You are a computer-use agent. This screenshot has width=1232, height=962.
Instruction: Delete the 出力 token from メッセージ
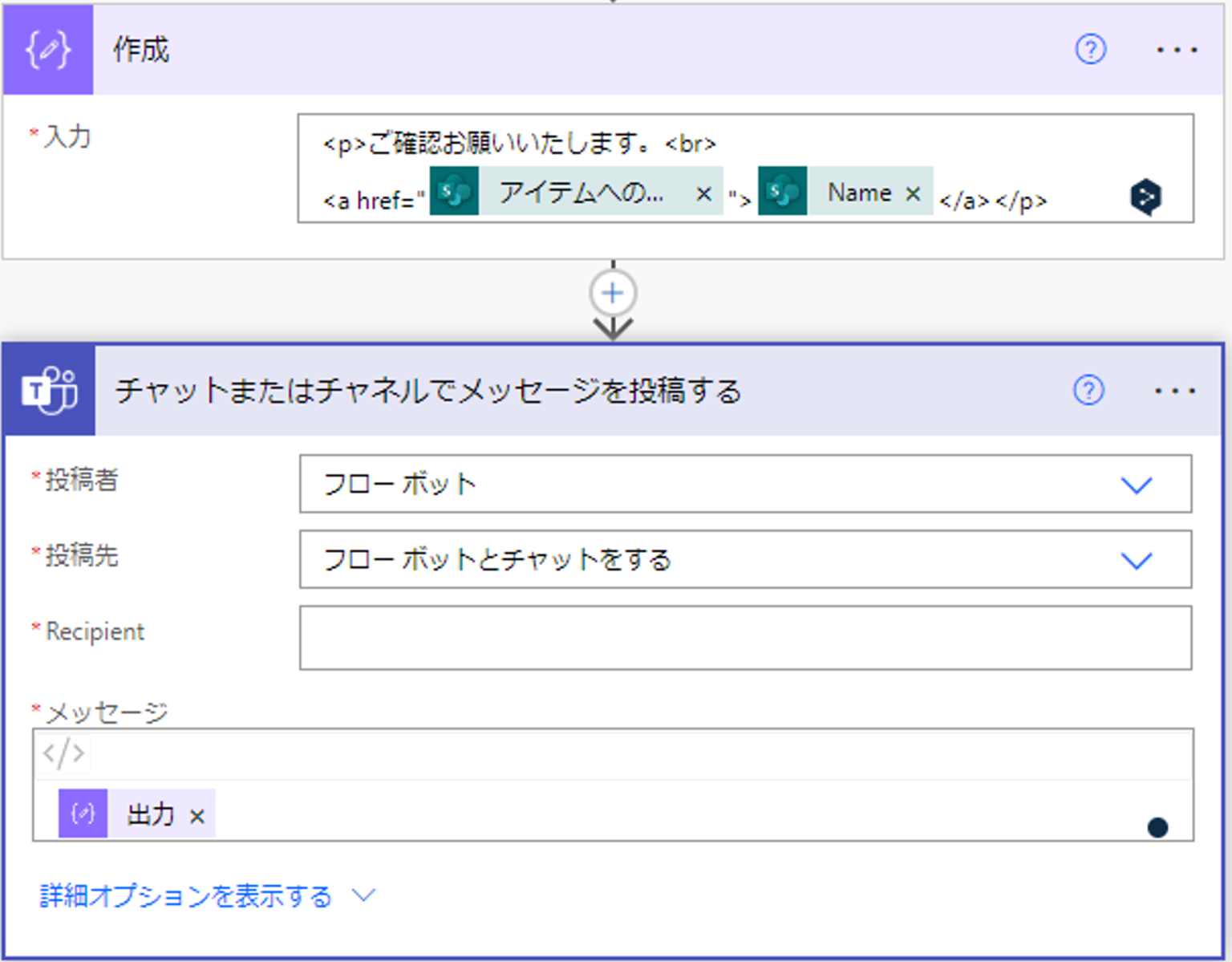coord(197,815)
